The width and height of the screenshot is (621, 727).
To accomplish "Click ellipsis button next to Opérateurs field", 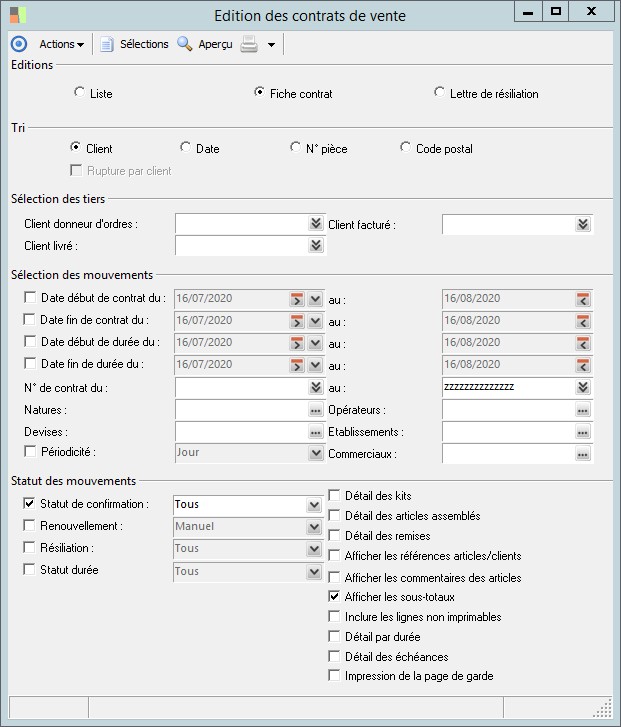I will pyautogui.click(x=582, y=410).
